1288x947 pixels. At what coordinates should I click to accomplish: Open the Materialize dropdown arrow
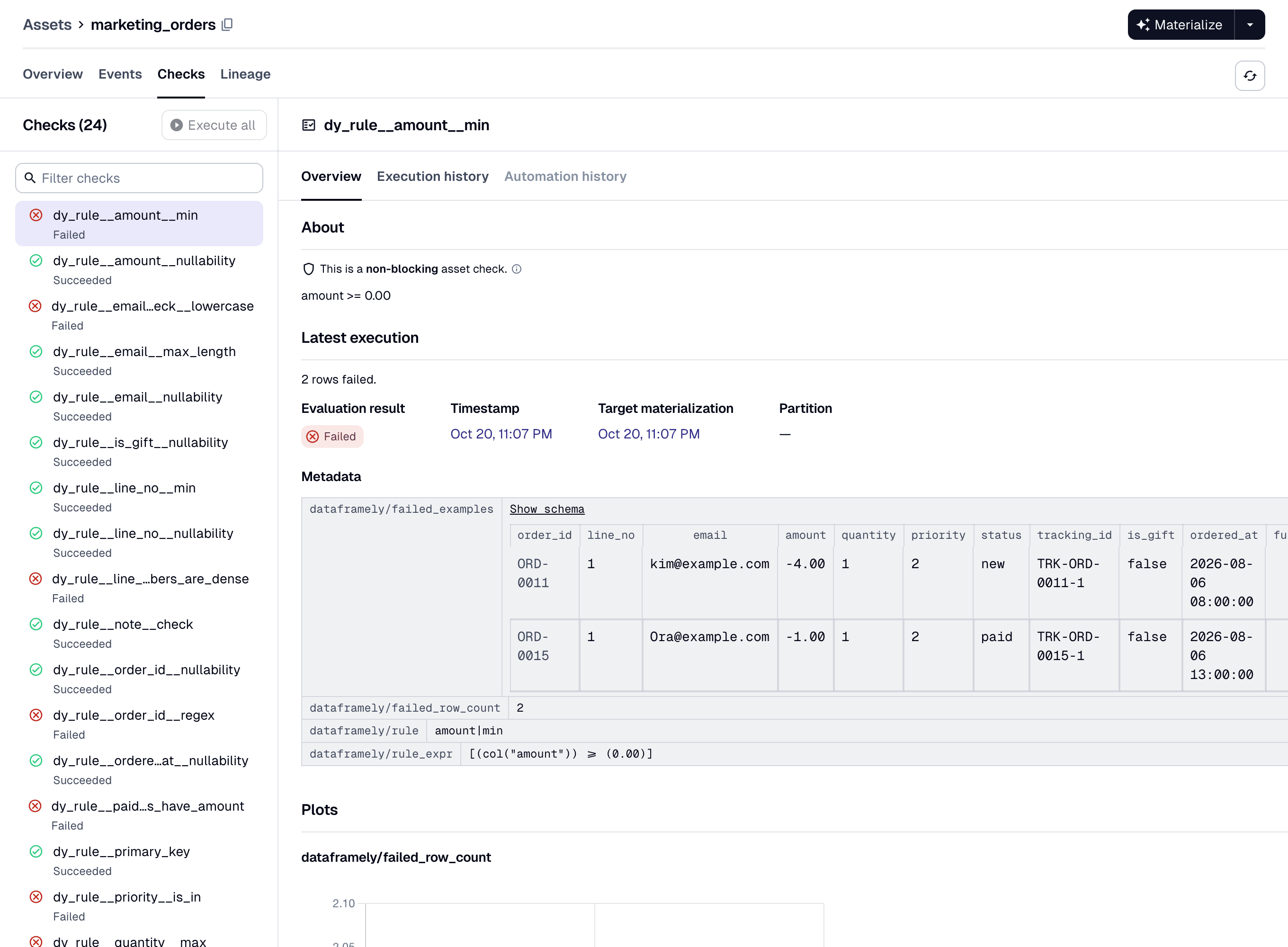click(1250, 25)
